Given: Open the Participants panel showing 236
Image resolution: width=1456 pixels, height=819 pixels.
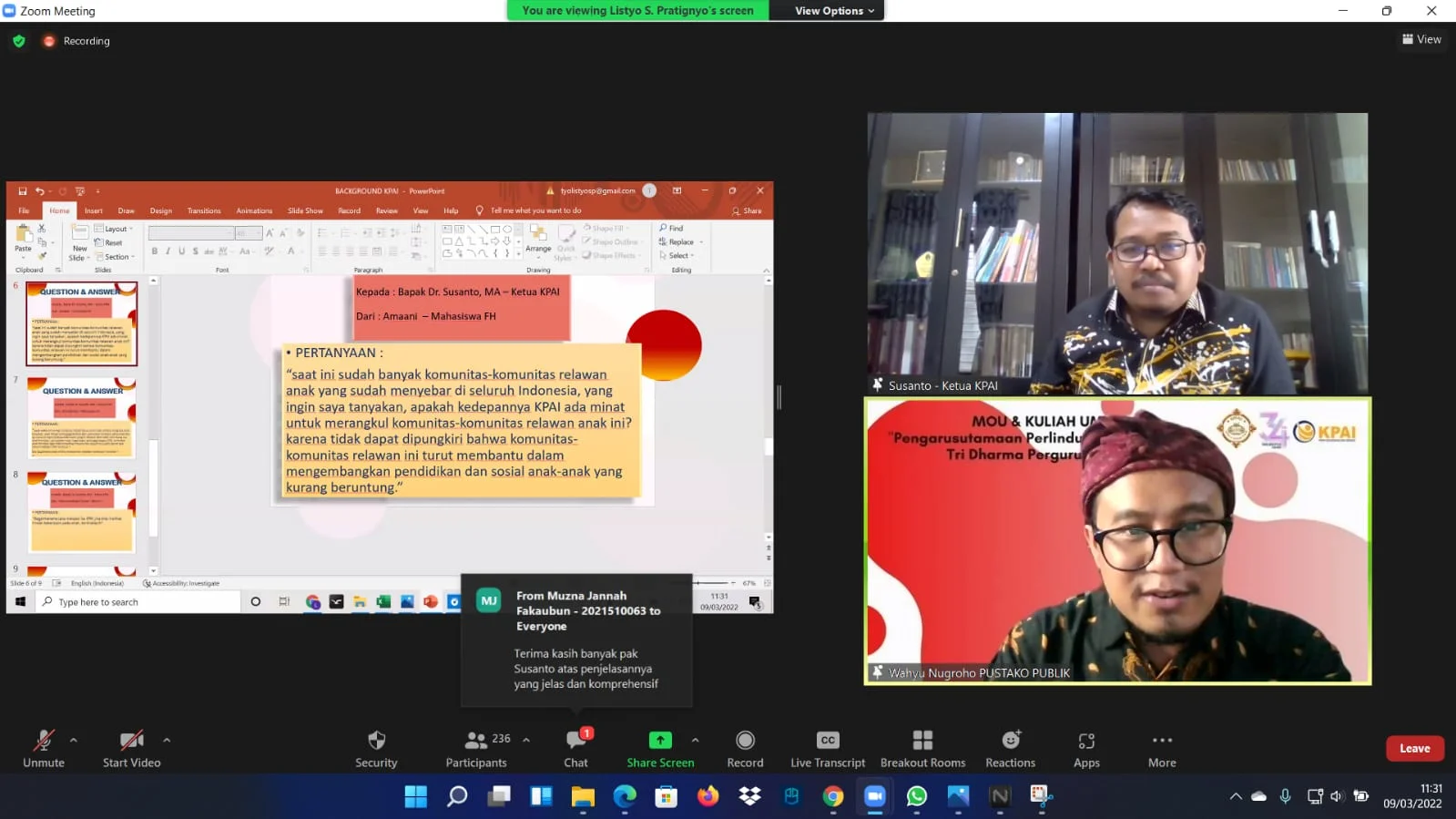Looking at the screenshot, I should (476, 749).
